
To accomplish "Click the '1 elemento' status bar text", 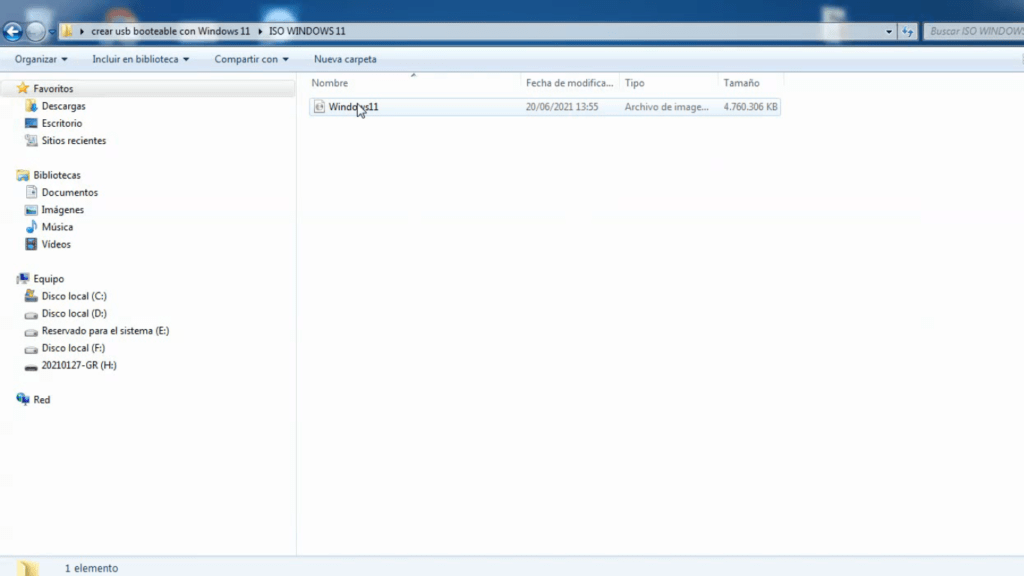I will click(91, 568).
